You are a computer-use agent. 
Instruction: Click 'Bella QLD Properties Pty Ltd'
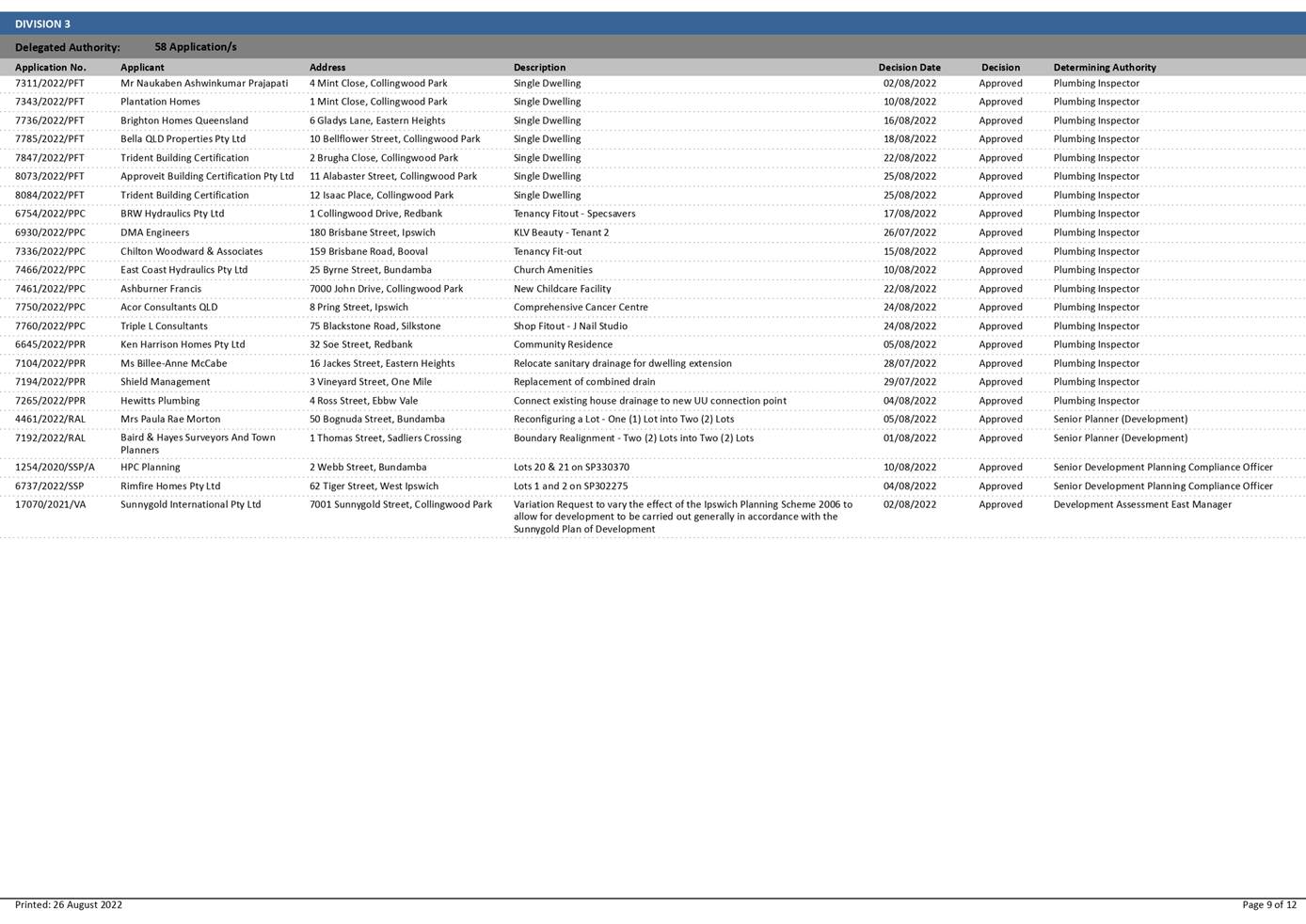(183, 138)
